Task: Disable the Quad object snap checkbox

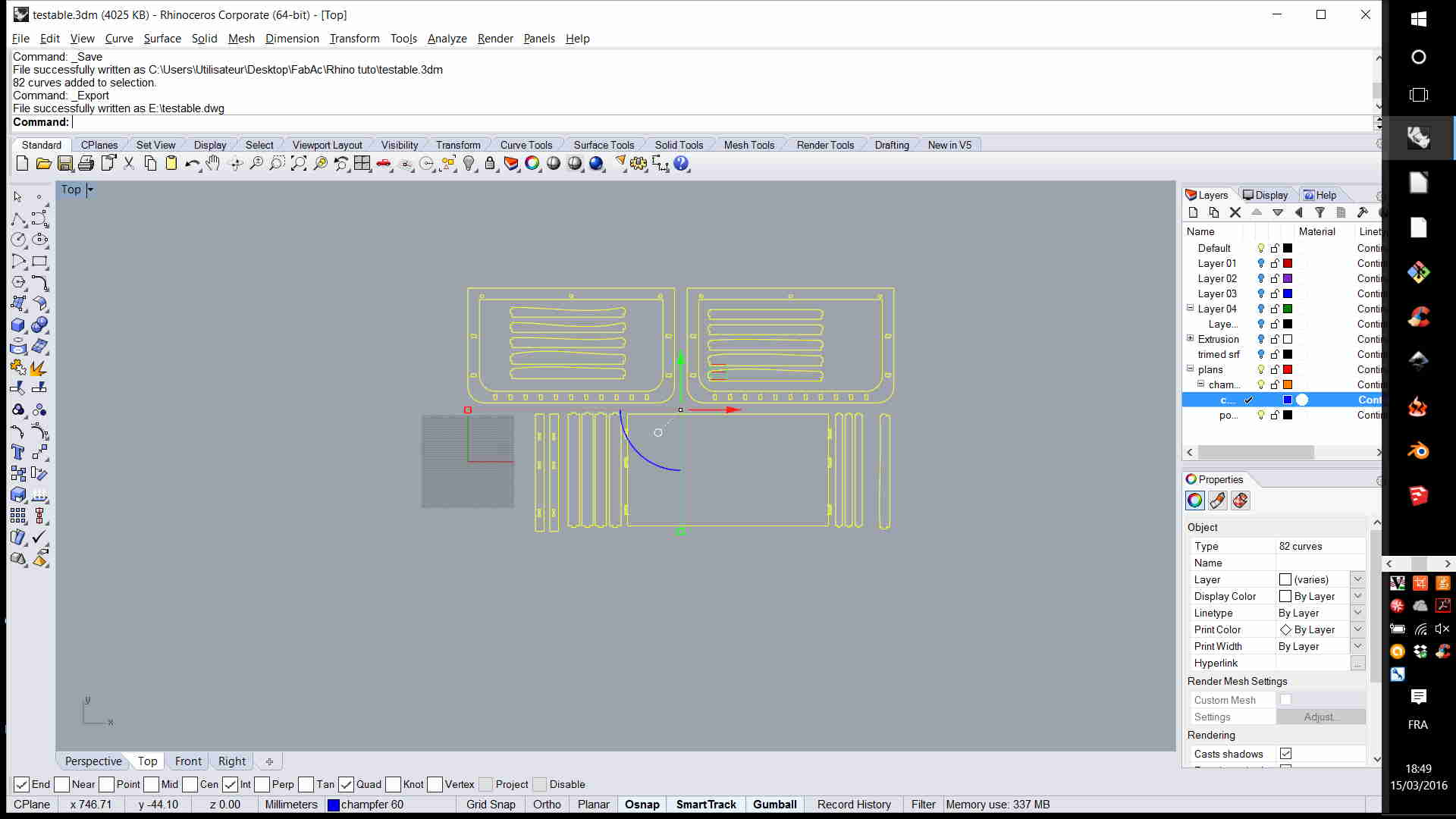Action: (347, 785)
